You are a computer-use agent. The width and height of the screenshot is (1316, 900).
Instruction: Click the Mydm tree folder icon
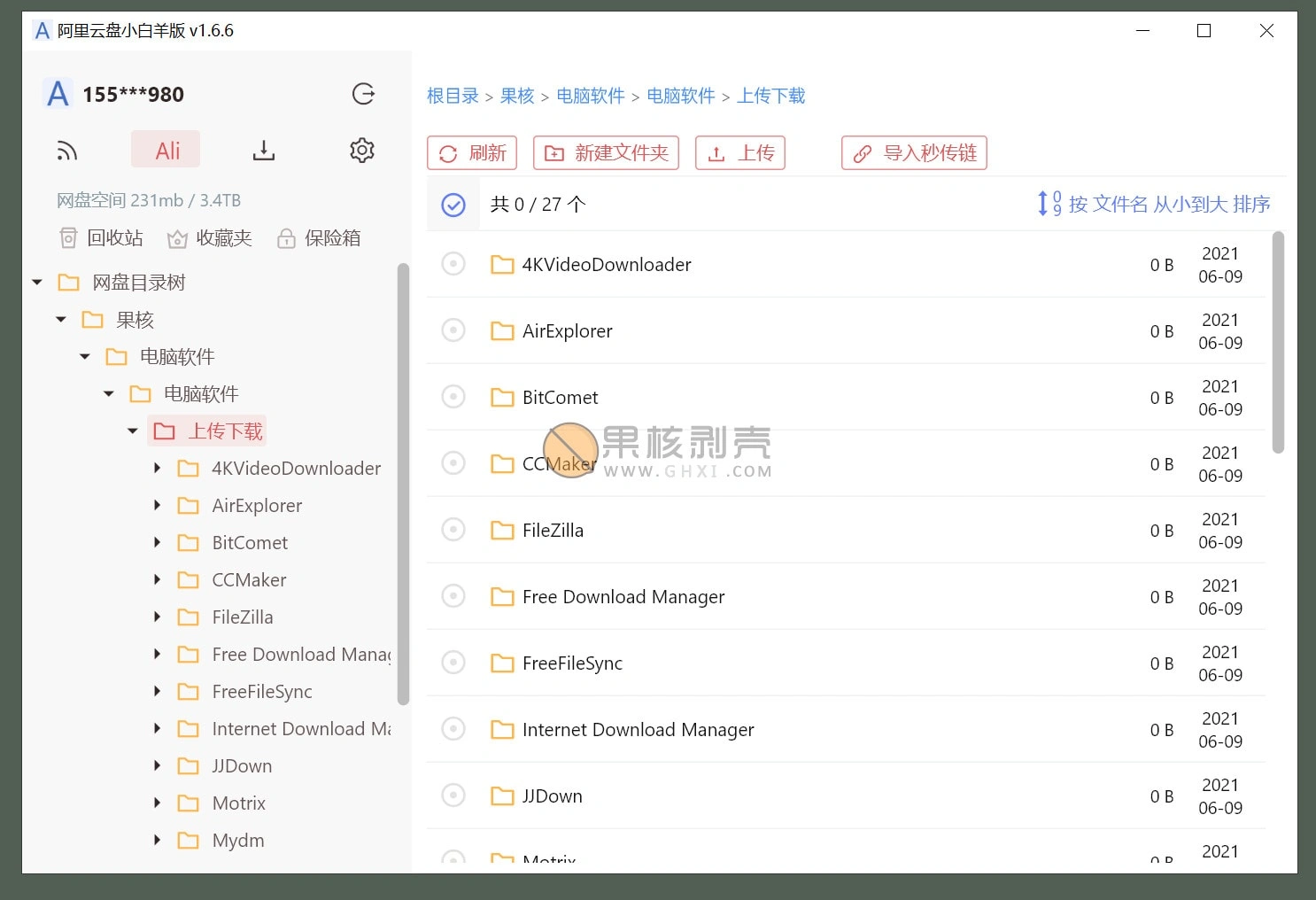188,841
